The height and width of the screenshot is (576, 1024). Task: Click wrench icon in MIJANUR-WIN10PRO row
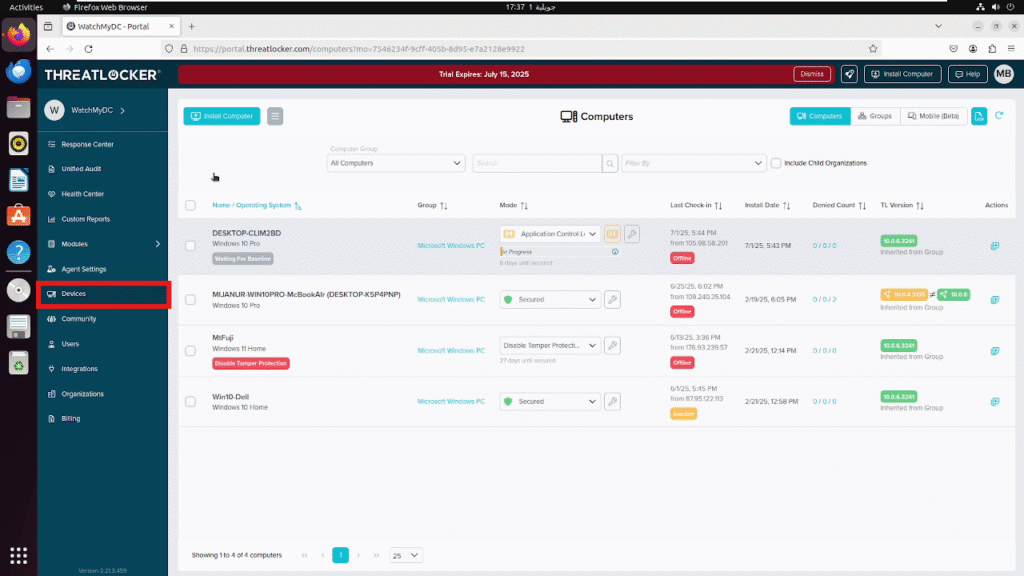click(x=612, y=300)
